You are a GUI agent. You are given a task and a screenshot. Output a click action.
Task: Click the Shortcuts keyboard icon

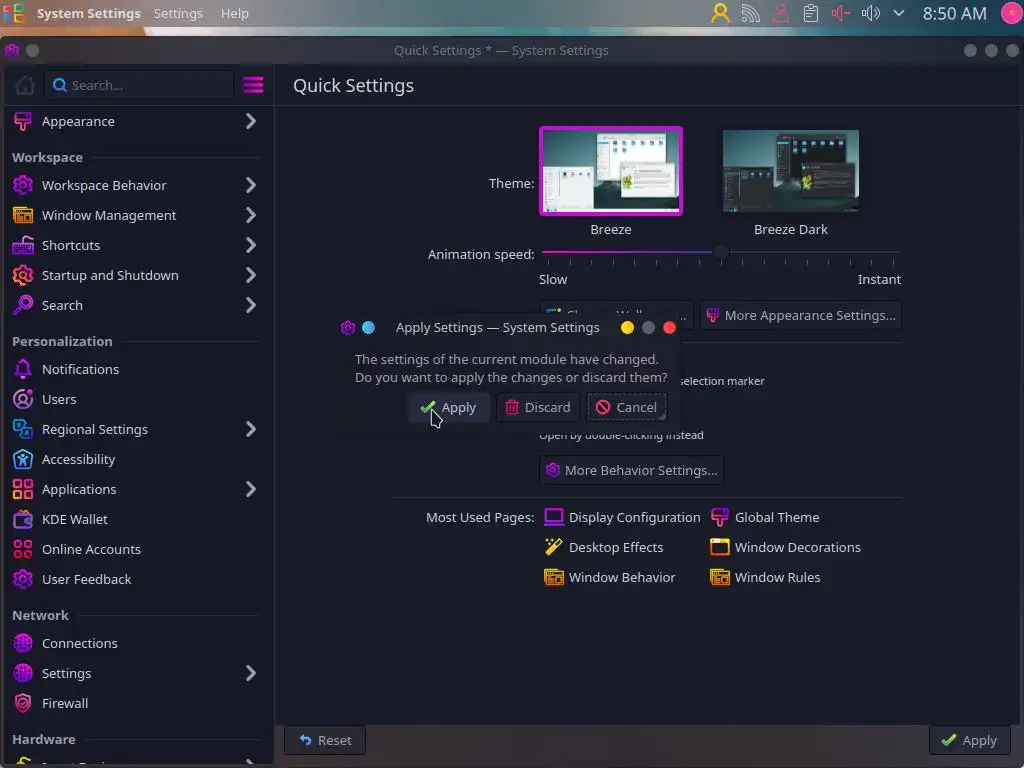point(23,246)
